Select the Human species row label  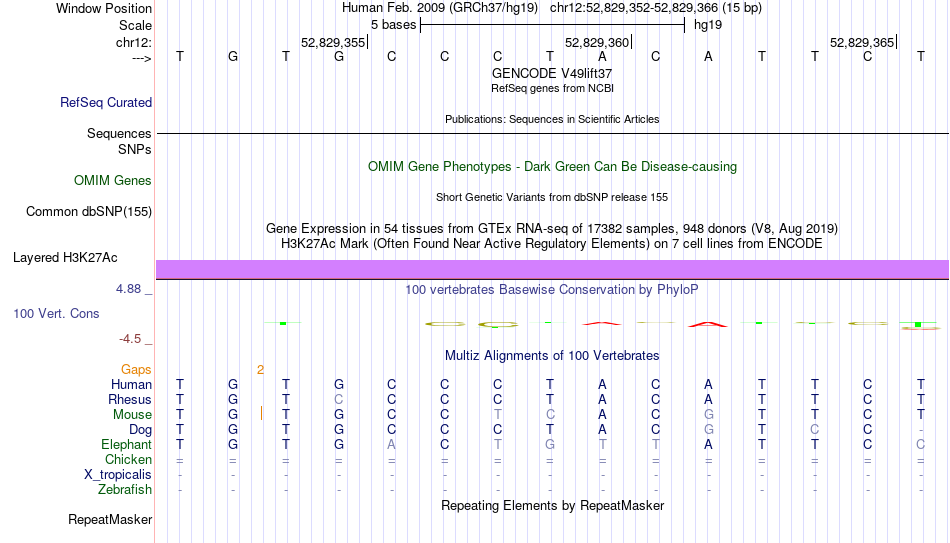[x=131, y=385]
